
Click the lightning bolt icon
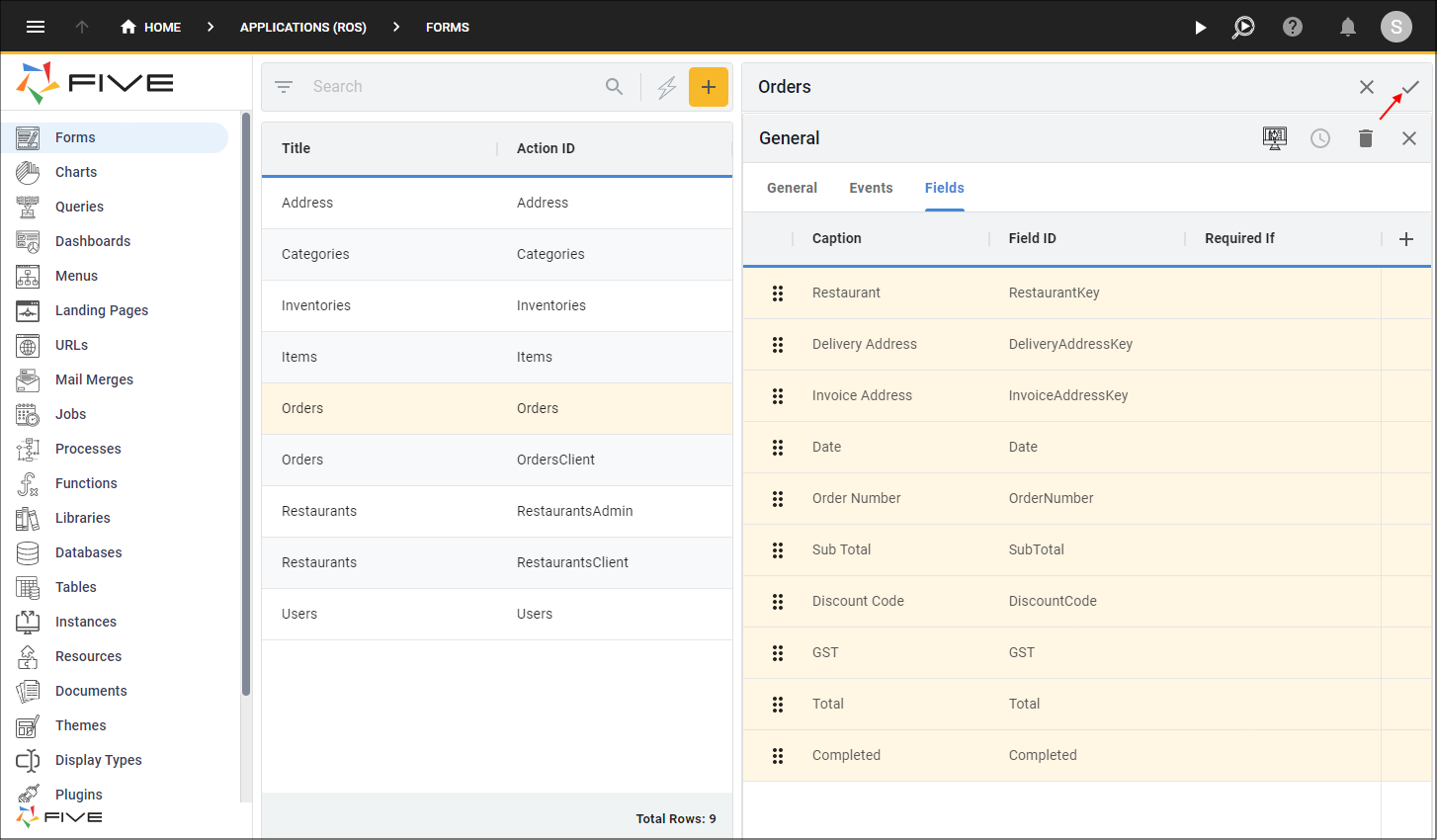coord(667,87)
